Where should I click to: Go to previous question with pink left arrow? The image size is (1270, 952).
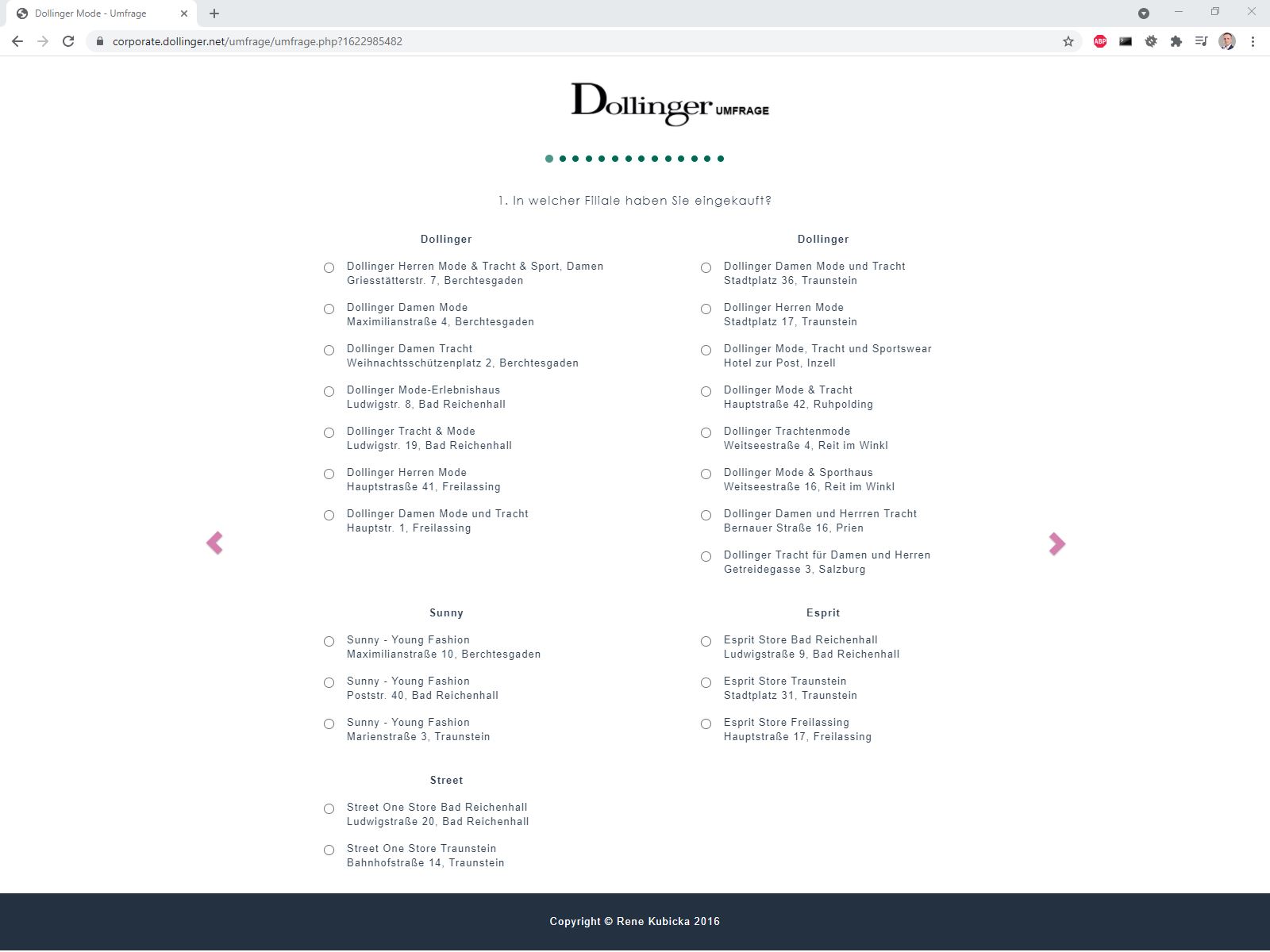click(x=214, y=543)
